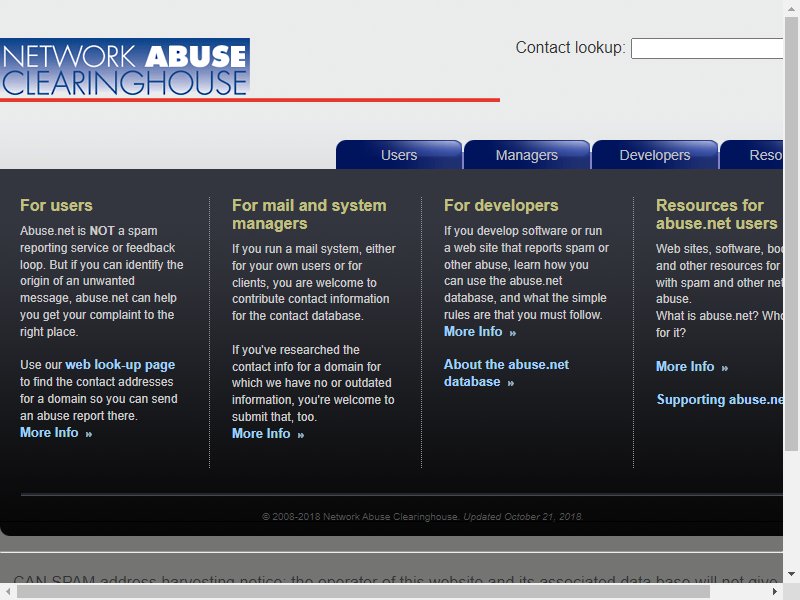This screenshot has width=800, height=600.
Task: Click the copyright 2008-2018 footer text
Action: [x=422, y=516]
